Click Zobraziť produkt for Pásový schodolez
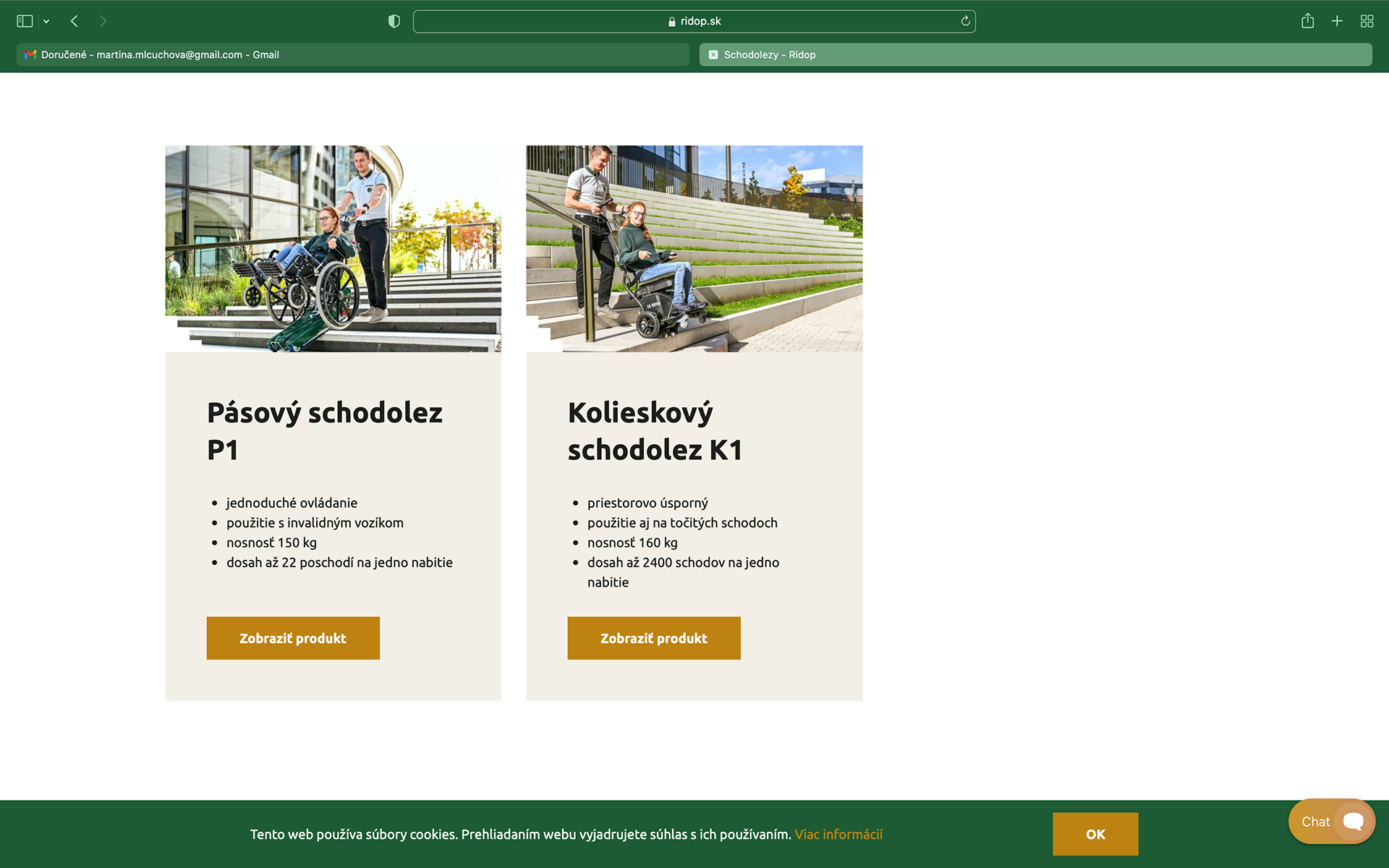 [x=293, y=638]
